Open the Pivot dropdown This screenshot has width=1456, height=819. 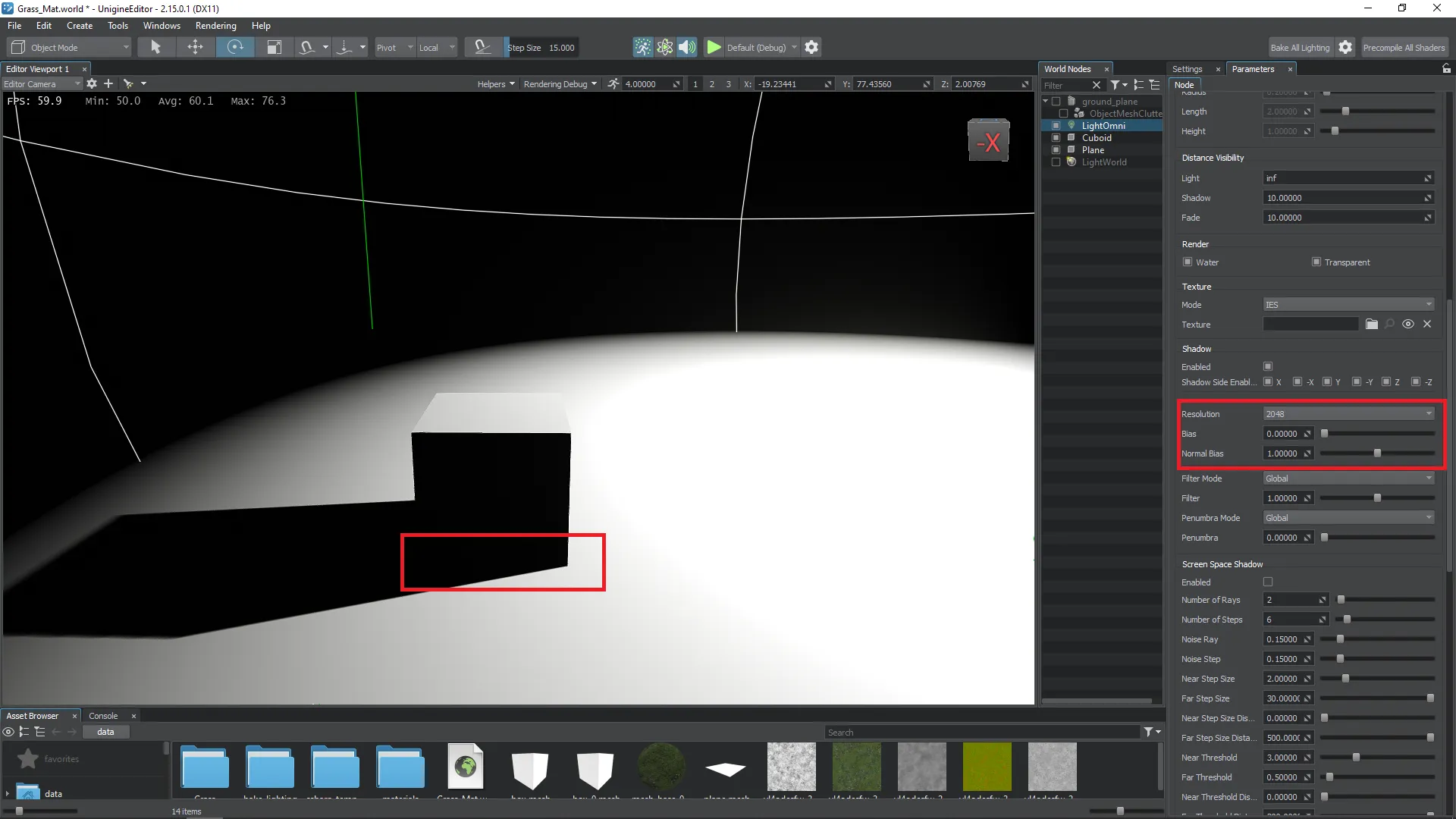click(394, 47)
